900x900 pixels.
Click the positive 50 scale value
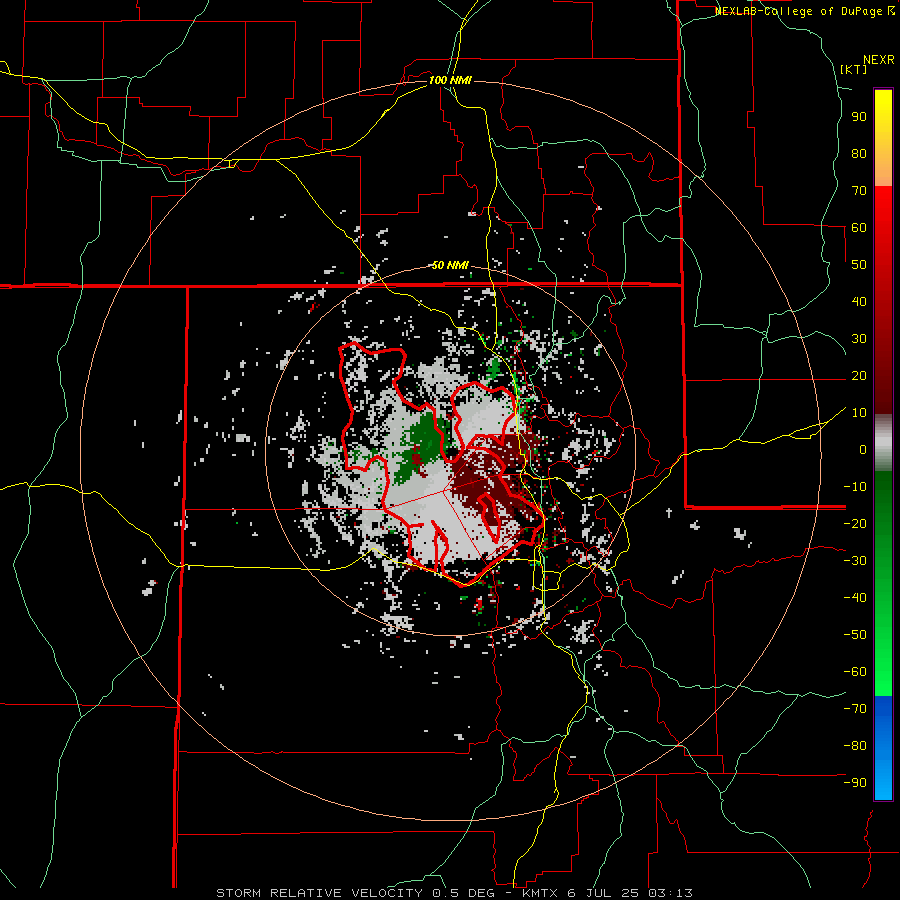(x=859, y=265)
